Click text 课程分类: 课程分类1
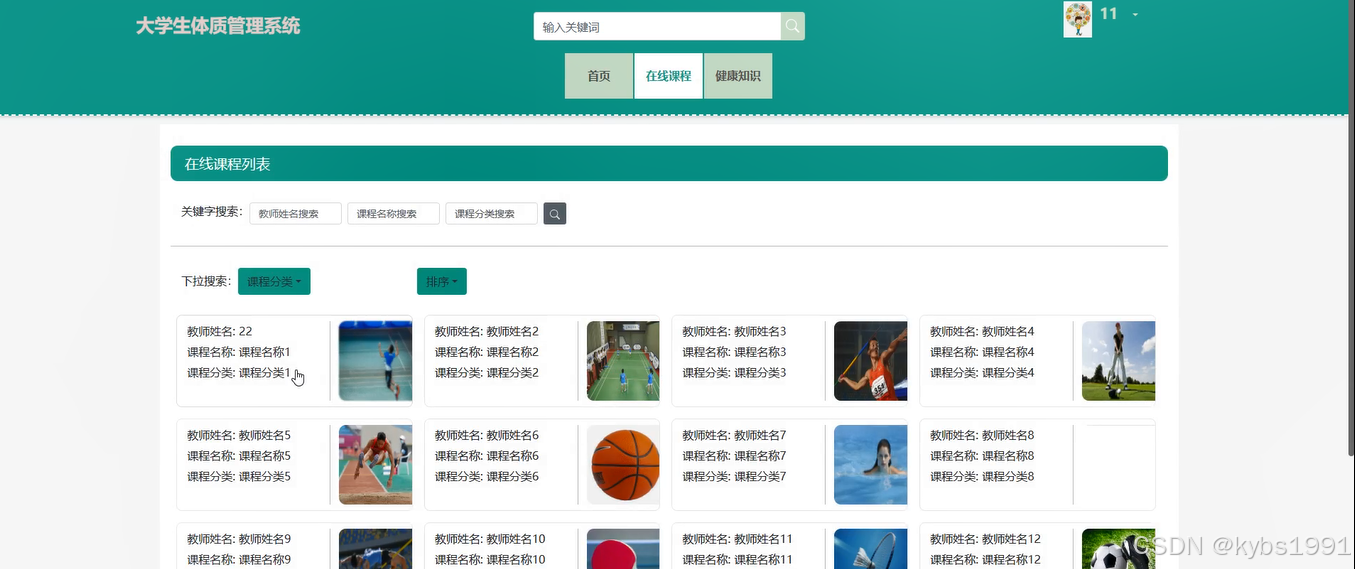Viewport: 1355px width, 569px height. 239,373
